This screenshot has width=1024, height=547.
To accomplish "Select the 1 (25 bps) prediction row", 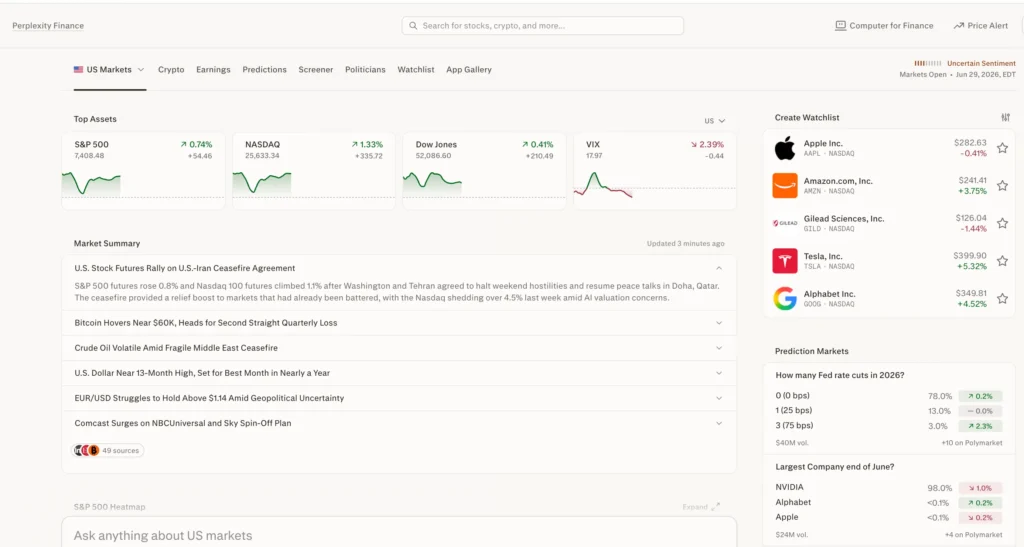I will pyautogui.click(x=888, y=411).
